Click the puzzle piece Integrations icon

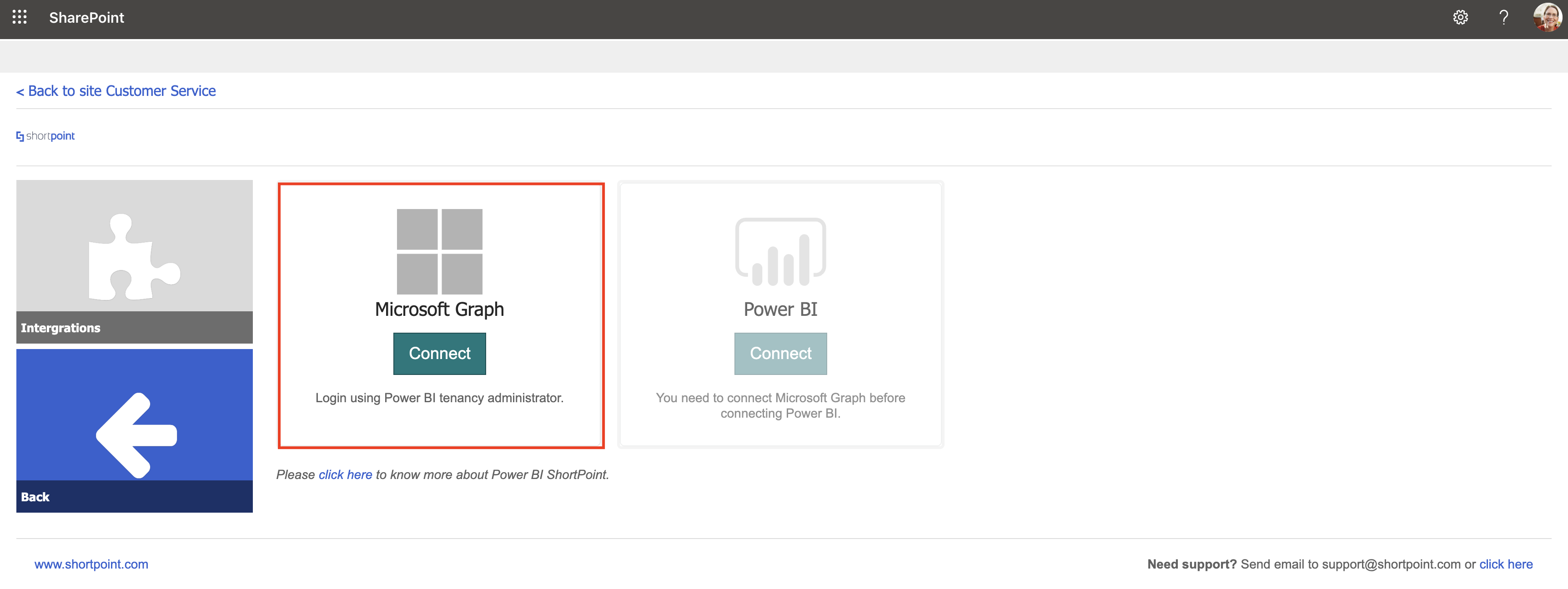134,257
